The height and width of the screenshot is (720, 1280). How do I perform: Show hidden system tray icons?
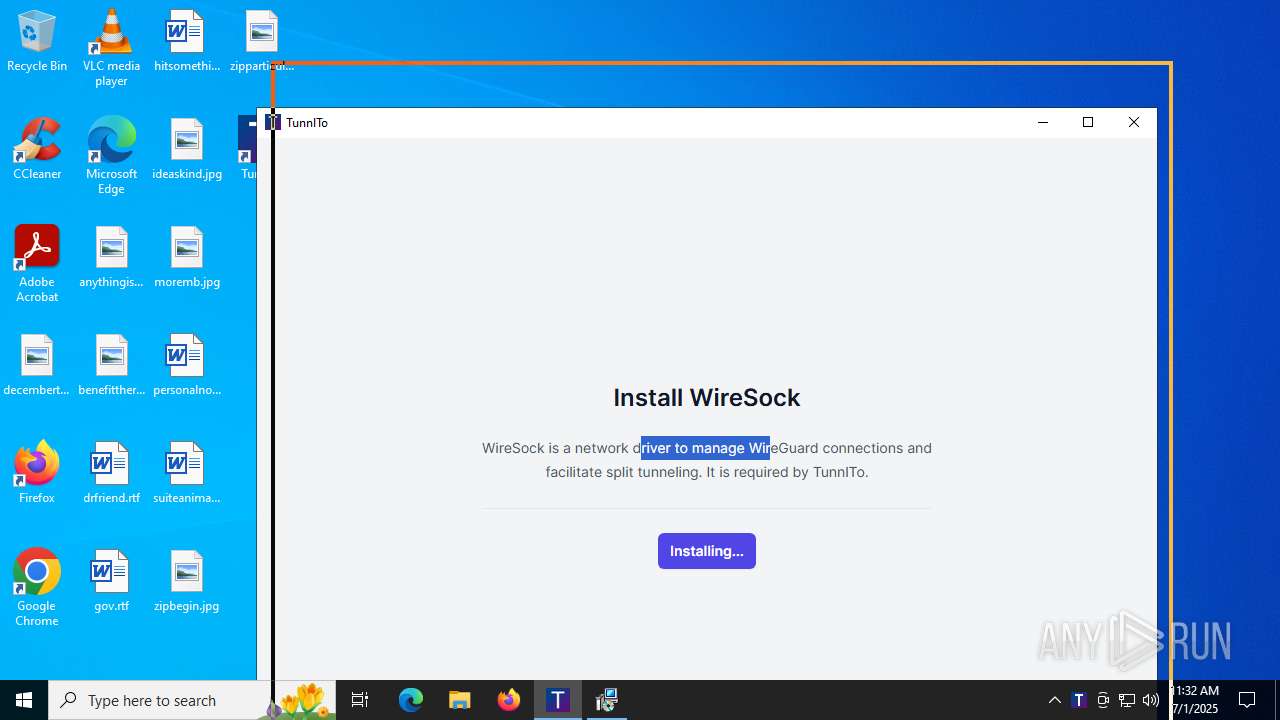[1054, 700]
